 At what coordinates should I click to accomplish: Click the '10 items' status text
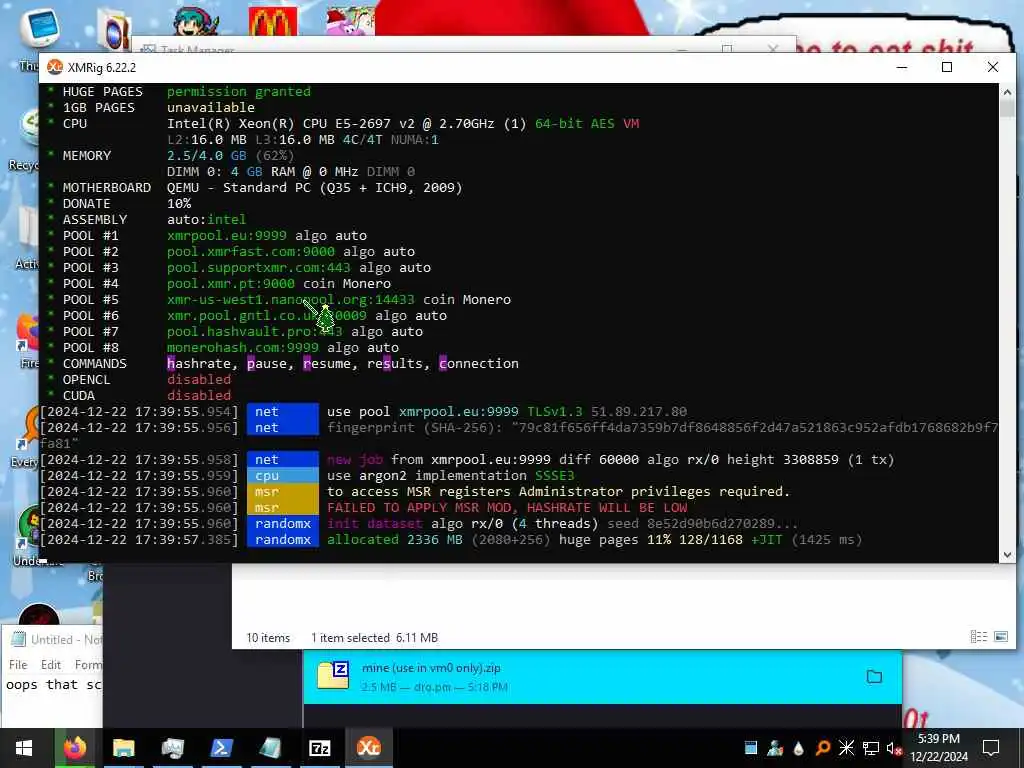268,637
